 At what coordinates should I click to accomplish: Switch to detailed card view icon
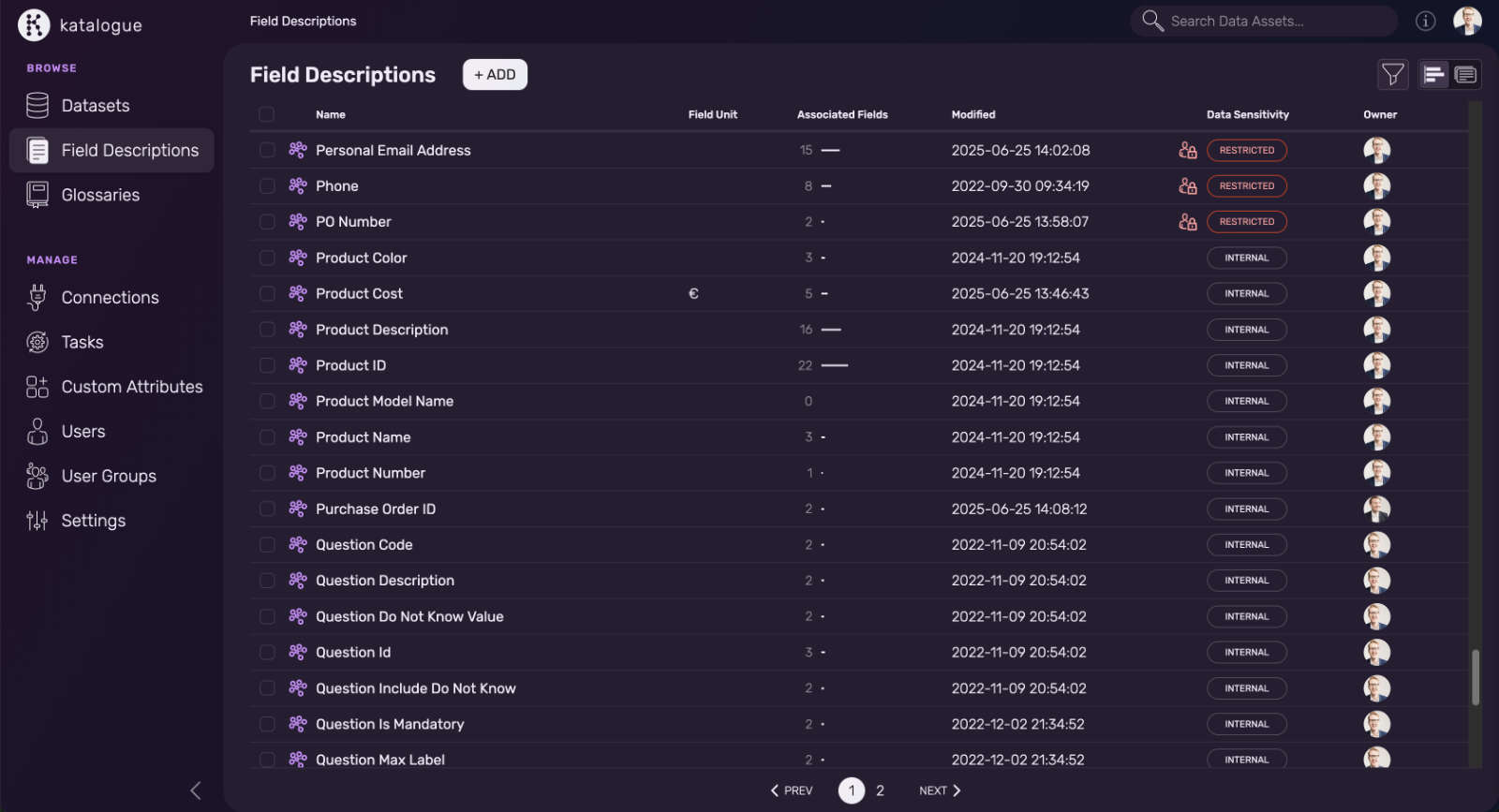pyautogui.click(x=1465, y=75)
